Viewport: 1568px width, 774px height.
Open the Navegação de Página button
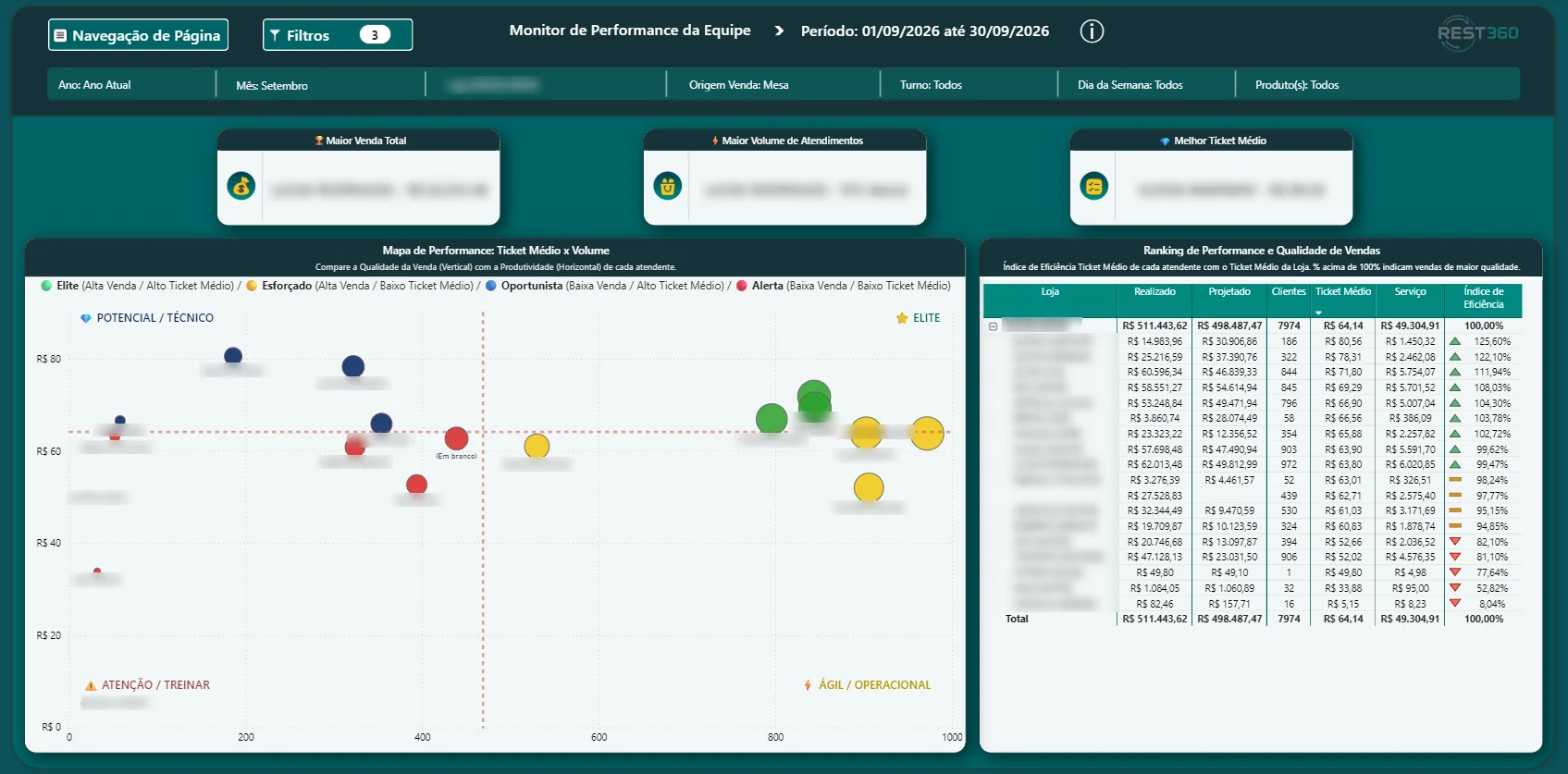tap(139, 35)
